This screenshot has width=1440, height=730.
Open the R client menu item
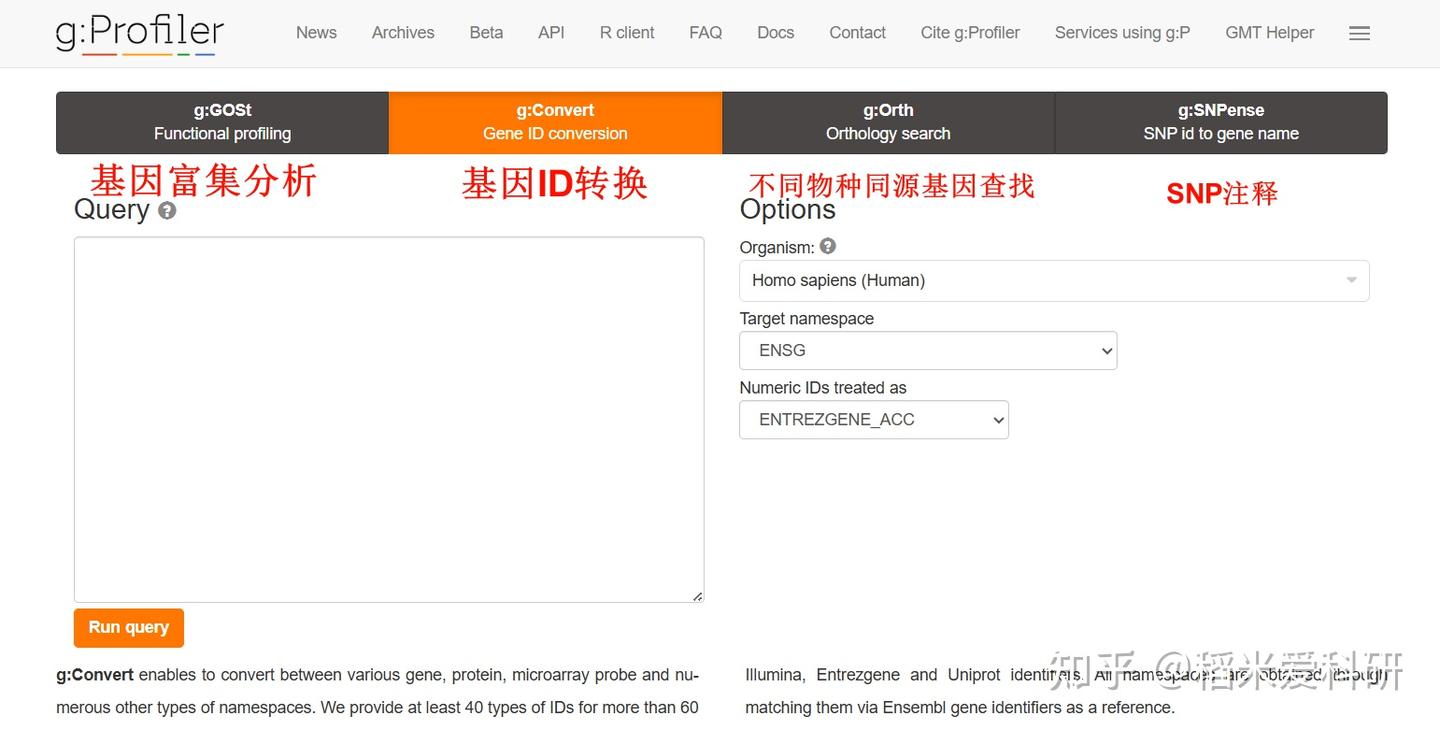coord(626,32)
